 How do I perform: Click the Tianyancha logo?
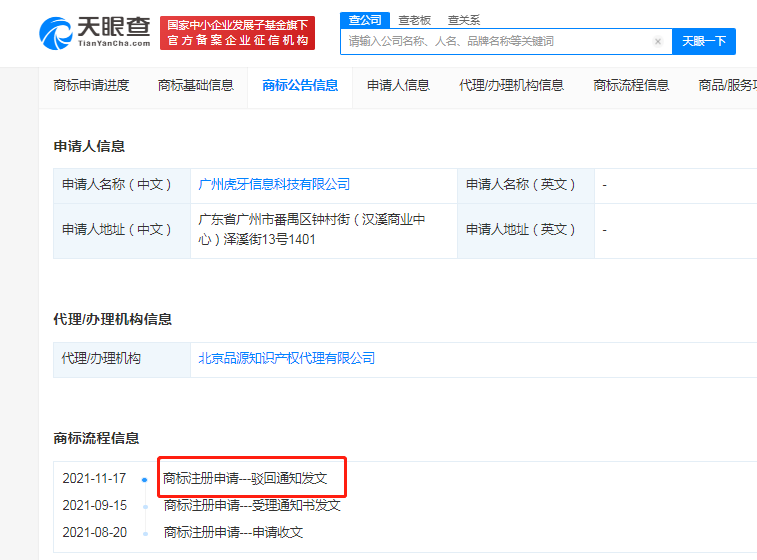(95, 33)
